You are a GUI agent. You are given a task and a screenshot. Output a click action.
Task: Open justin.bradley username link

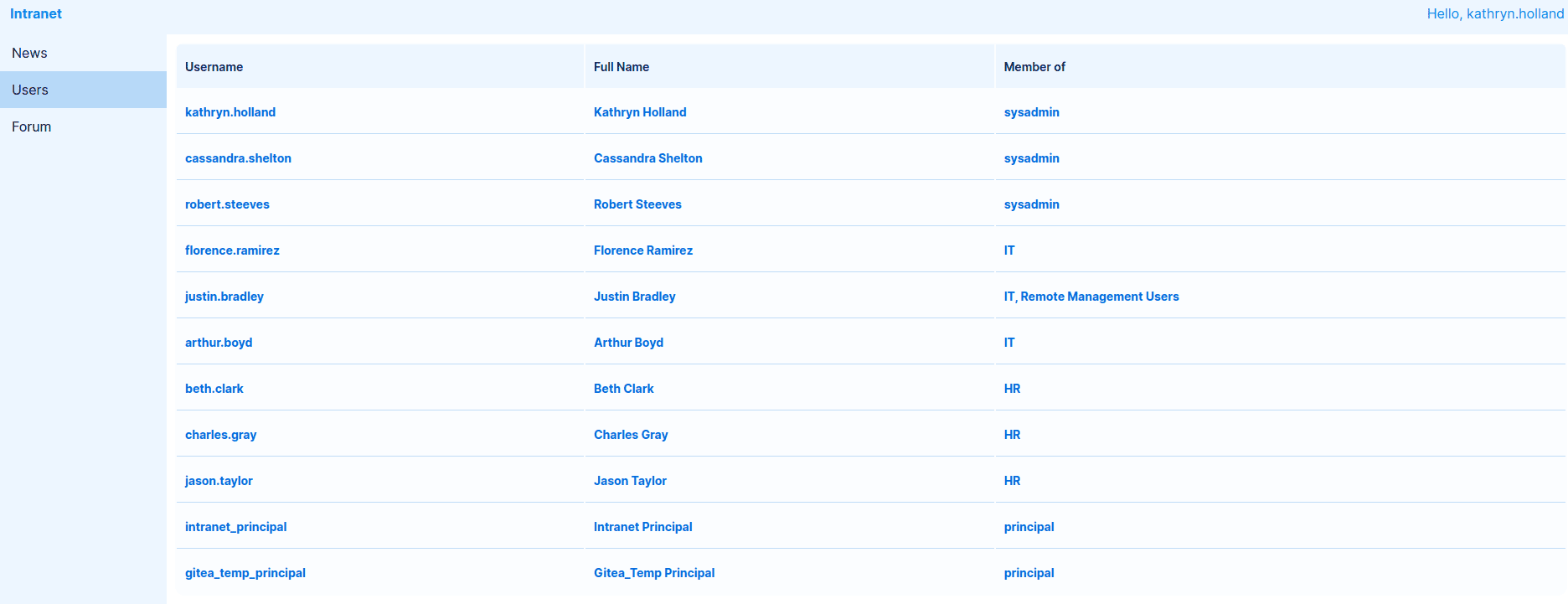coord(224,297)
